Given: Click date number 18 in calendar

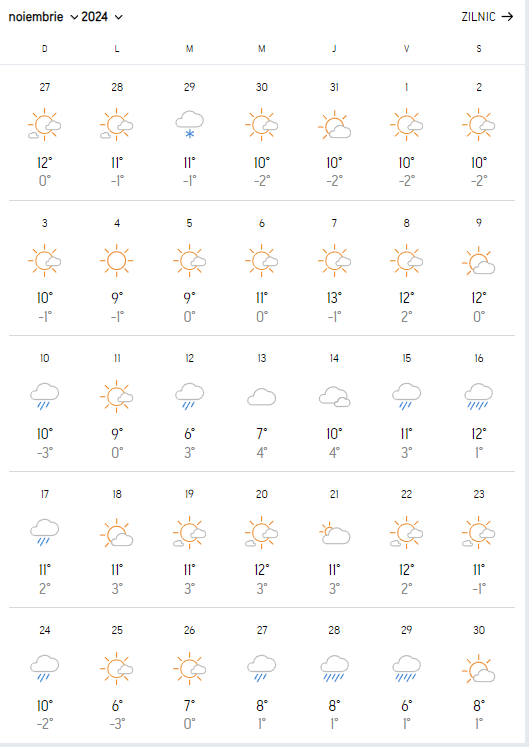Looking at the screenshot, I should (117, 494).
